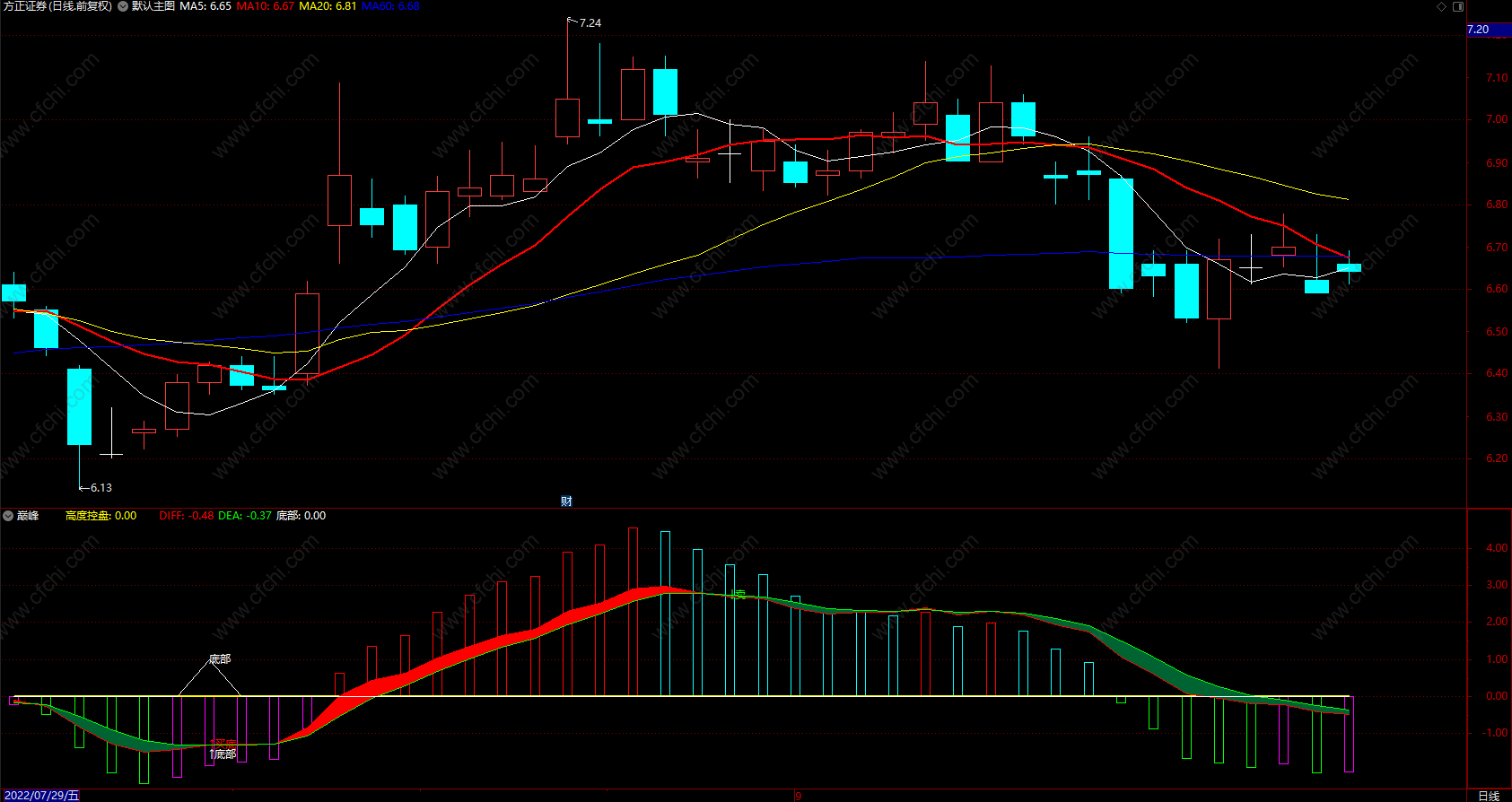Click the 7.00 price axis label
The width and height of the screenshot is (1512, 802).
pyautogui.click(x=1497, y=119)
